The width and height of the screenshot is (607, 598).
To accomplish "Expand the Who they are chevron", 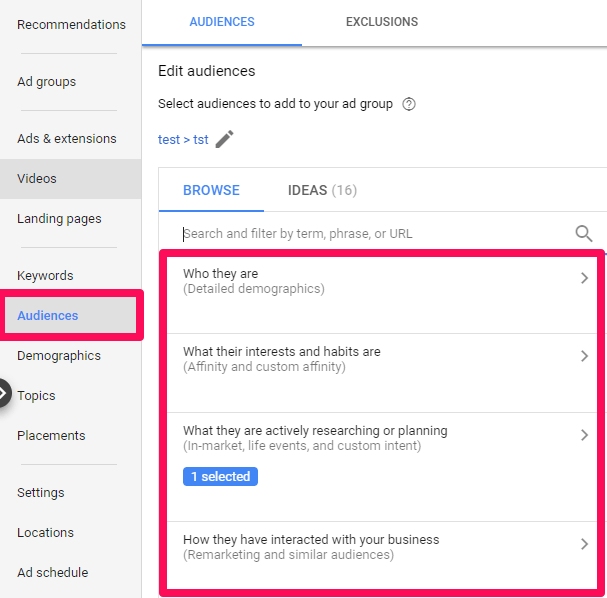I will point(585,279).
